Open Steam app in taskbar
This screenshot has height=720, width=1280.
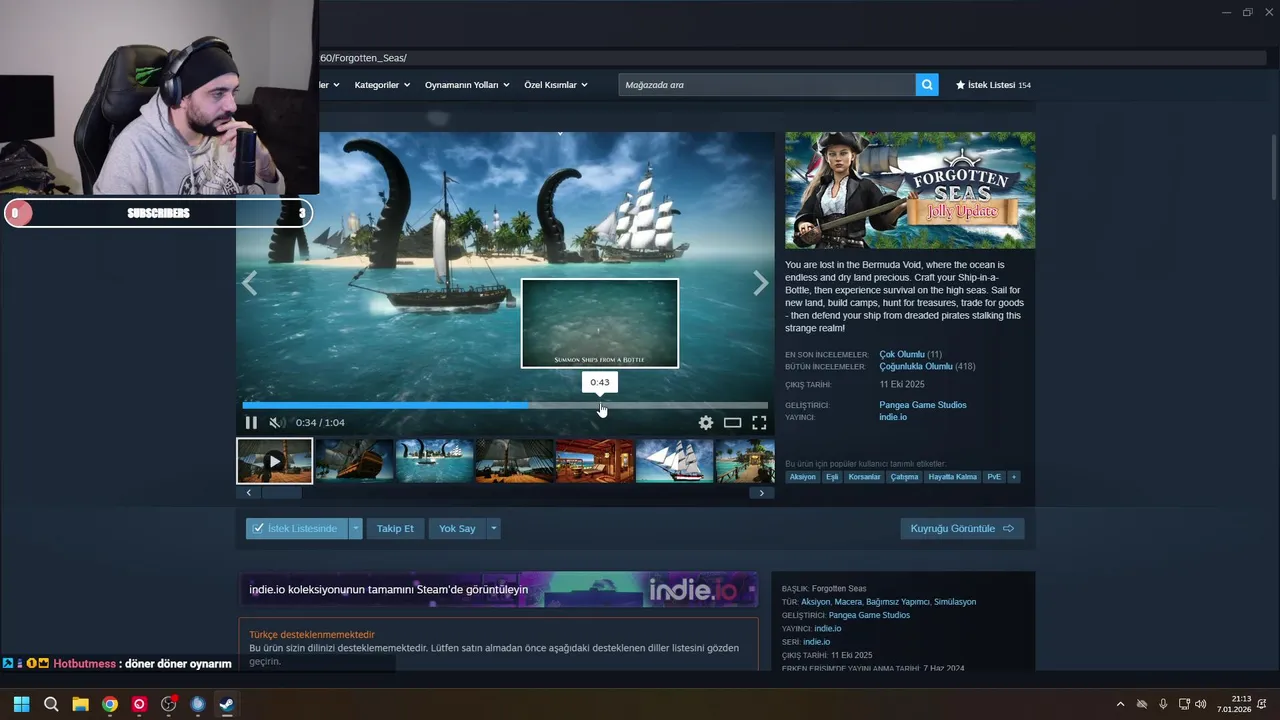coord(226,704)
